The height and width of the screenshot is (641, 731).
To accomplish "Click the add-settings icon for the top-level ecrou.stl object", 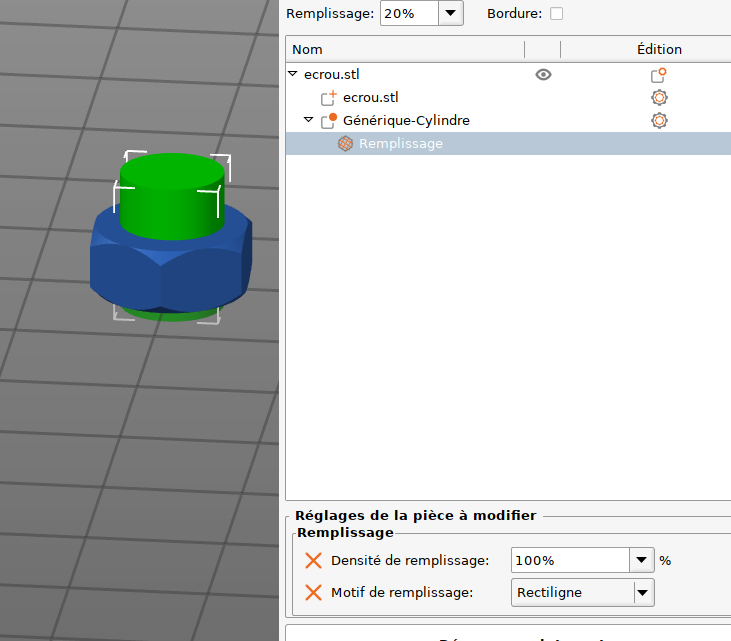I will (659, 75).
